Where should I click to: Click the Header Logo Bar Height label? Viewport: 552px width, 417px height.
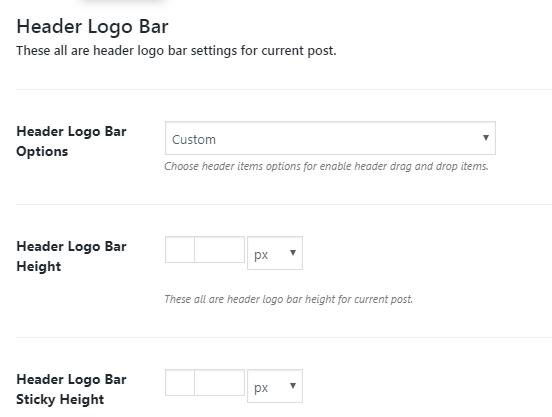pyautogui.click(x=71, y=257)
